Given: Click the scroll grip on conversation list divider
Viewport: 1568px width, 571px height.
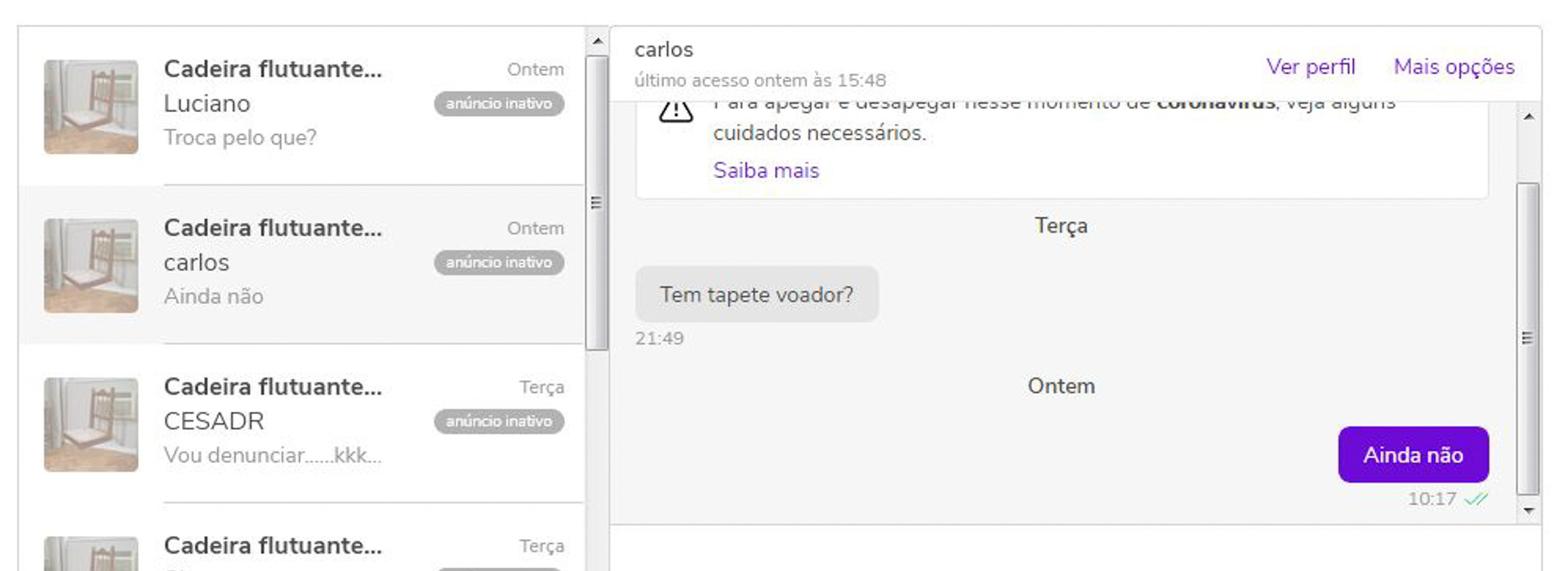Looking at the screenshot, I should coord(595,201).
